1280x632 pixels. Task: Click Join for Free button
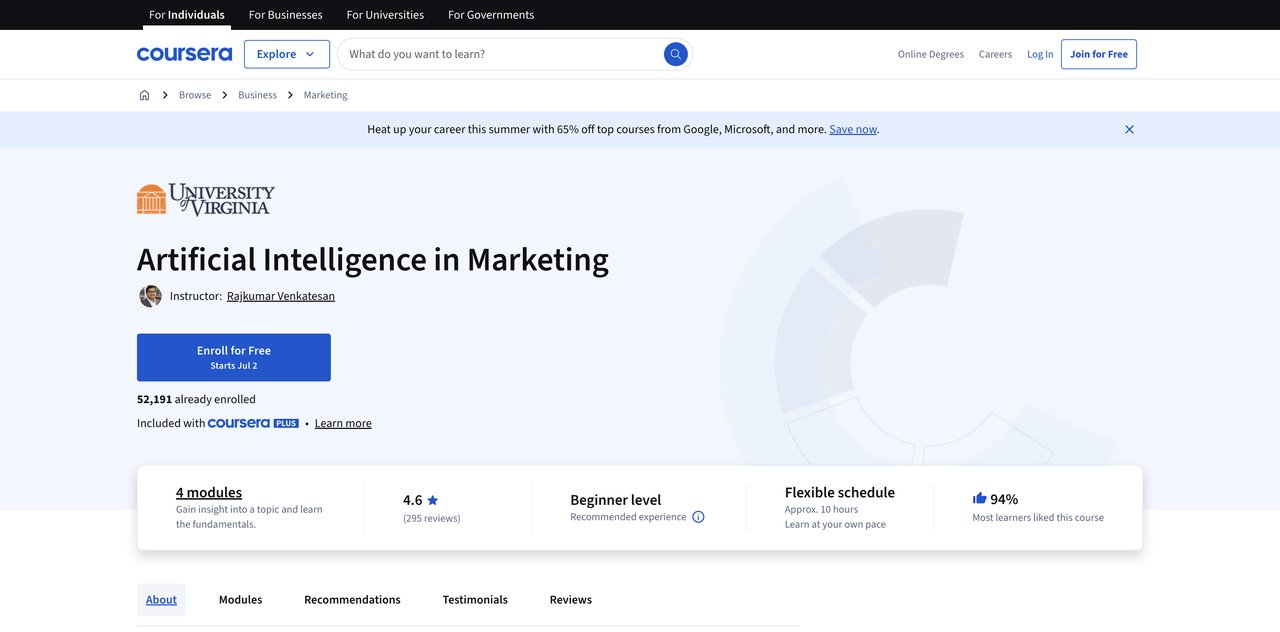[x=1099, y=54]
